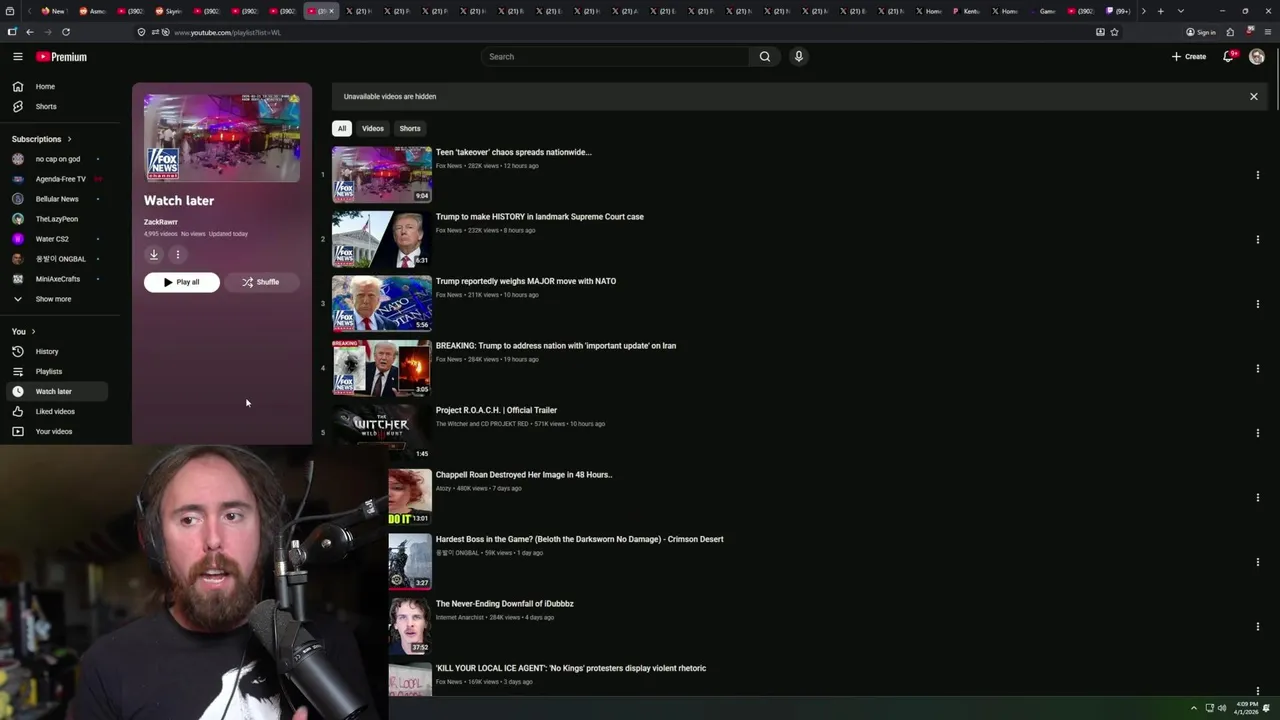Select the All filter chip
Image resolution: width=1280 pixels, height=720 pixels.
[342, 128]
